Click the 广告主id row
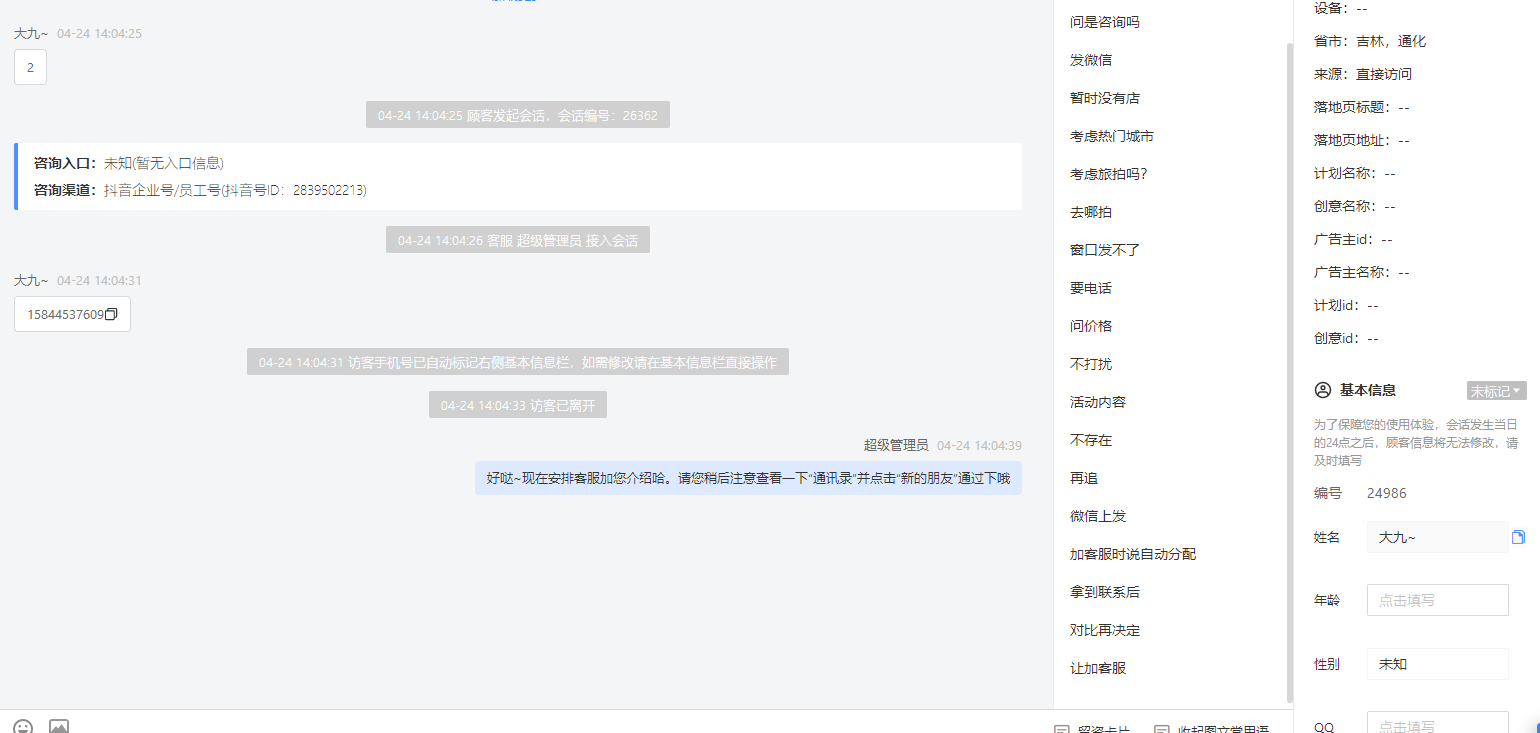The height and width of the screenshot is (733, 1540). click(1353, 239)
